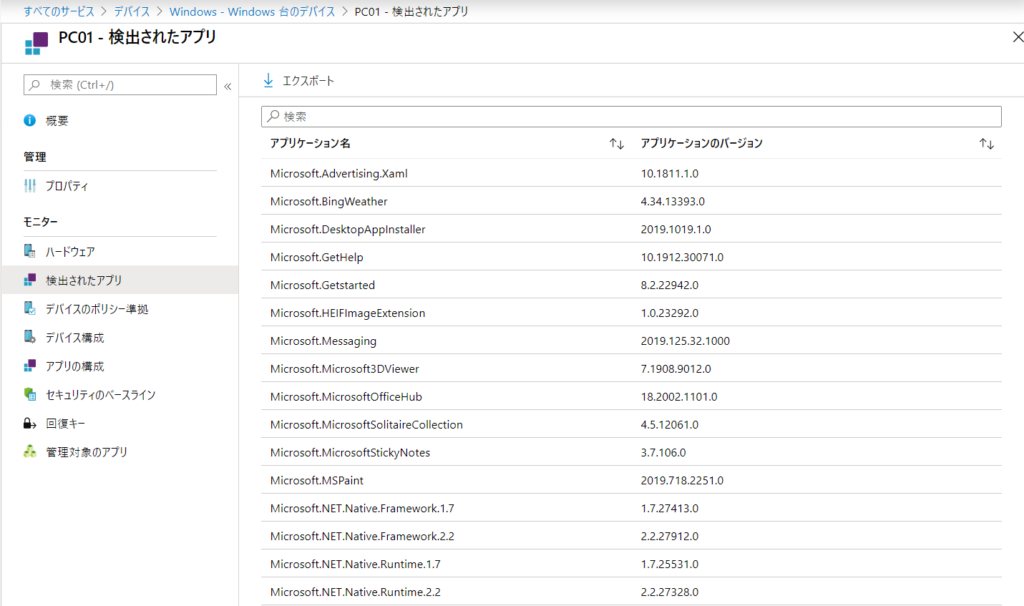
Task: Click version 10.1912.30071.0 cell
Action: click(x=682, y=257)
